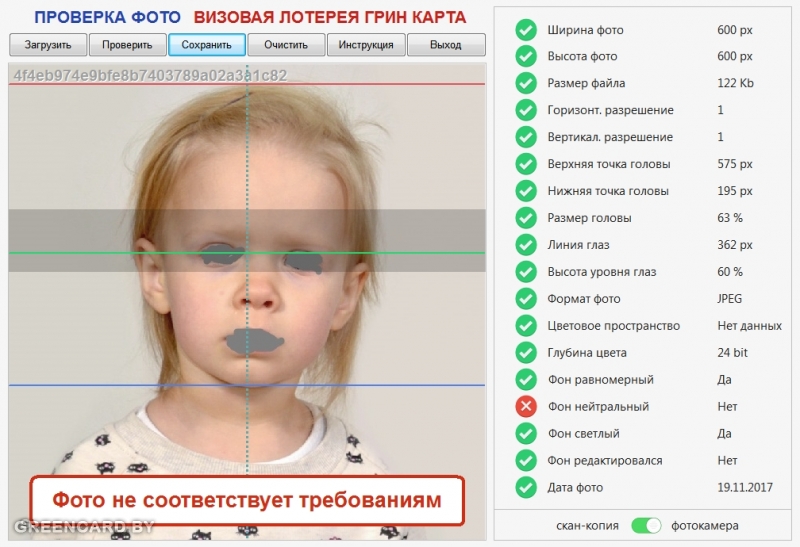This screenshot has height=547, width=800.
Task: Click the green check icon for Размер файла
Action: coord(526,83)
